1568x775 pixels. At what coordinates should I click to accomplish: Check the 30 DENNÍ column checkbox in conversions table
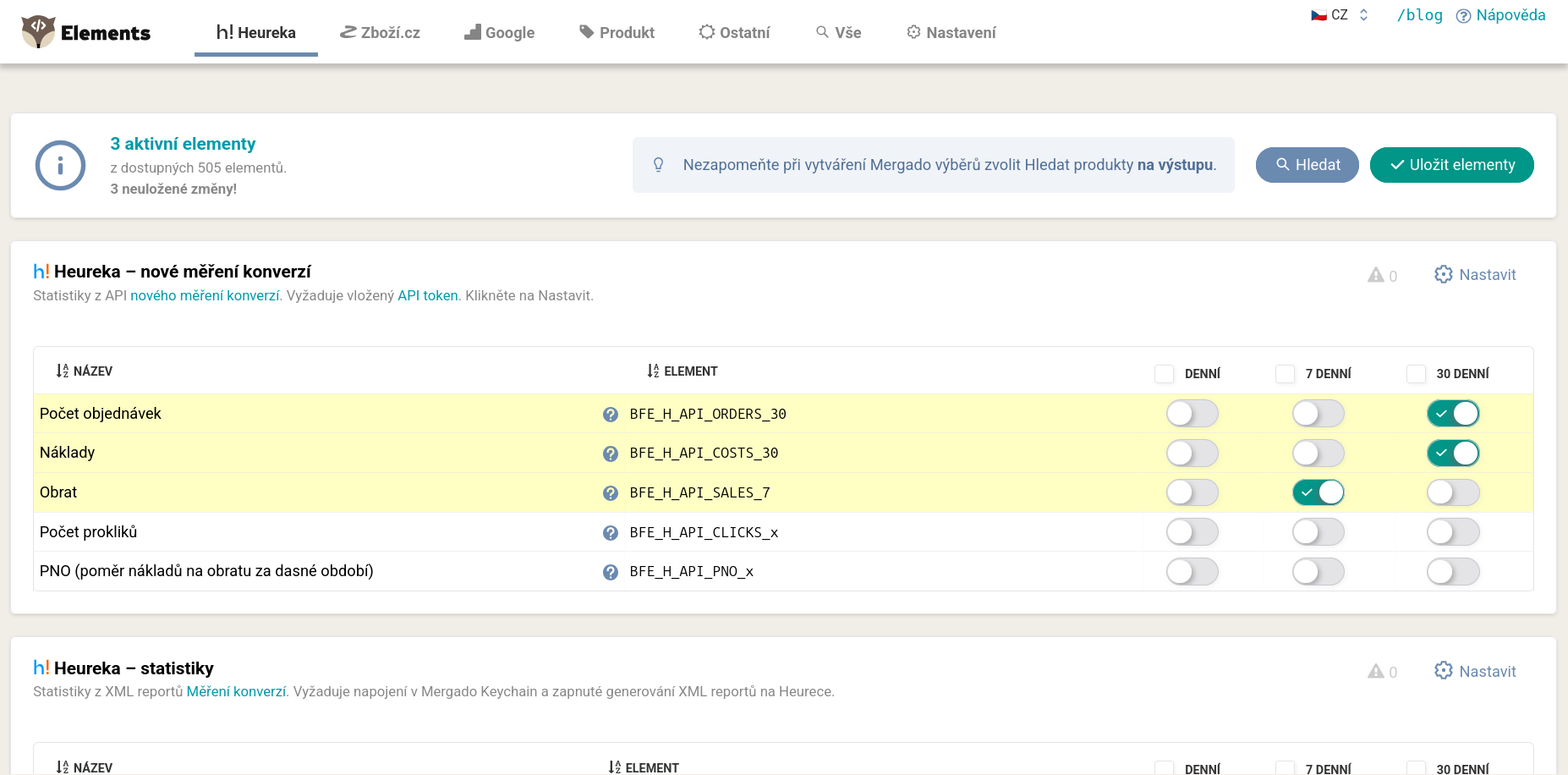point(1417,374)
